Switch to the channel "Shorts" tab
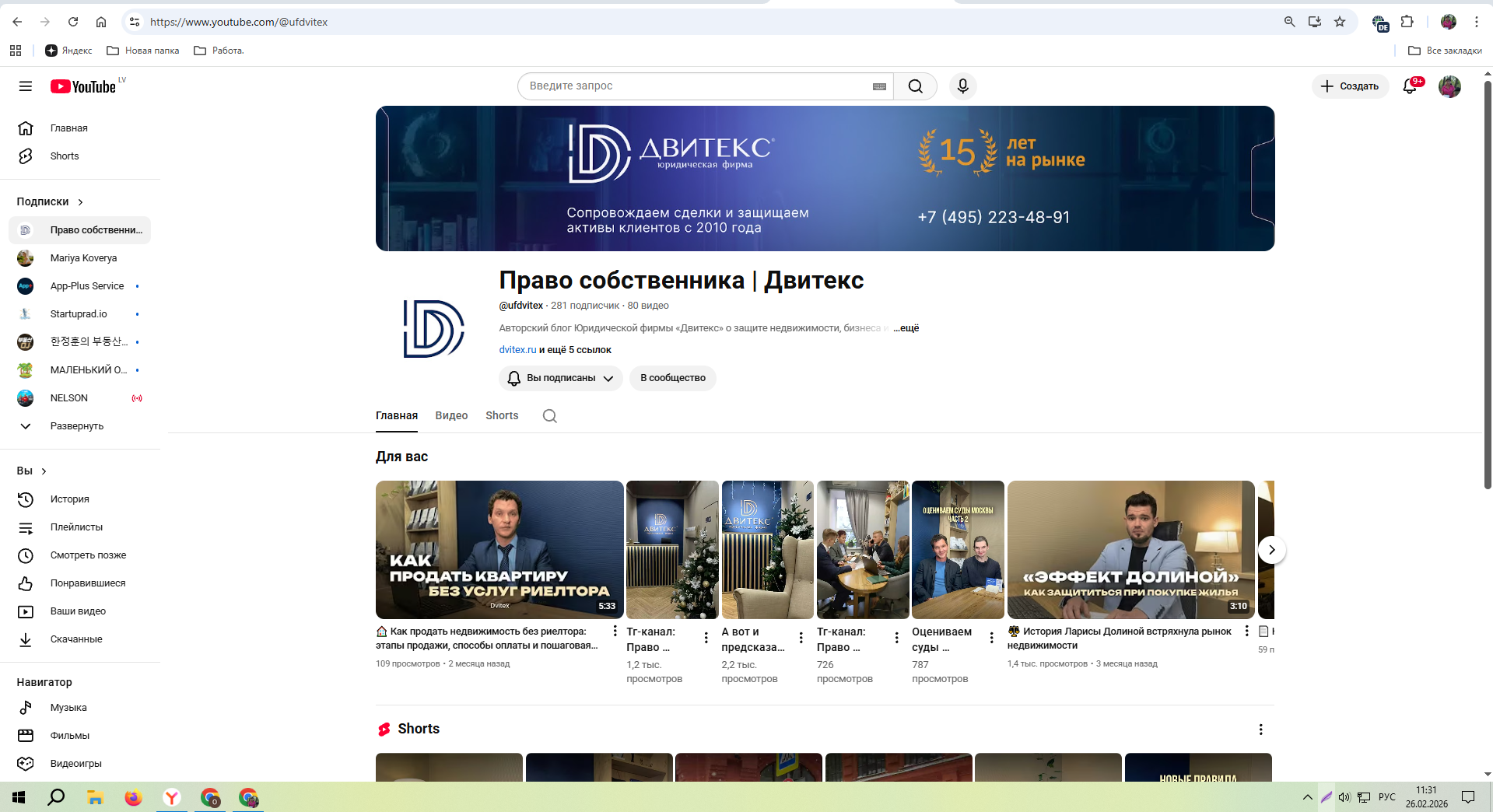The image size is (1493, 812). (502, 416)
